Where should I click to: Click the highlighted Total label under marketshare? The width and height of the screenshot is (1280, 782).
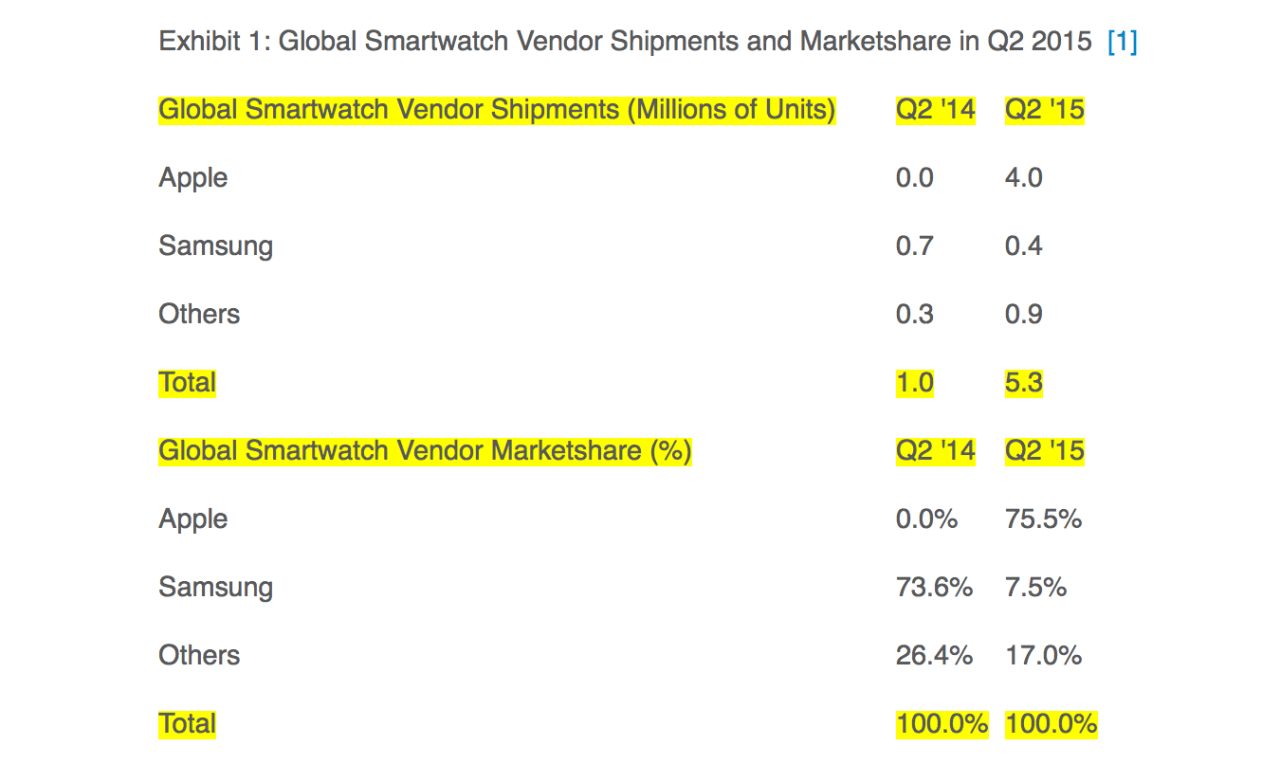[187, 723]
